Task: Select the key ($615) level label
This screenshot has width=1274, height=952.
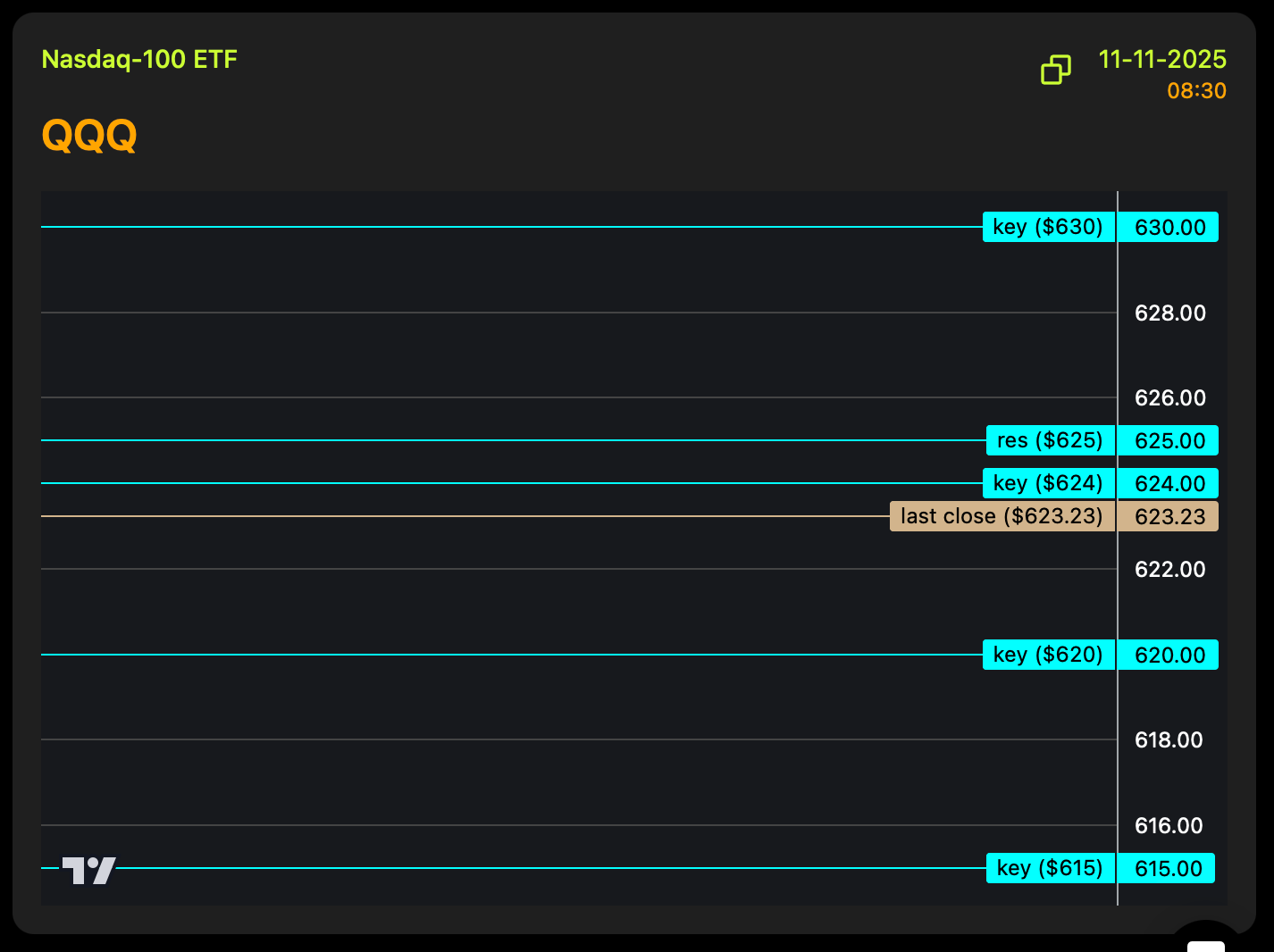Action: click(1050, 868)
